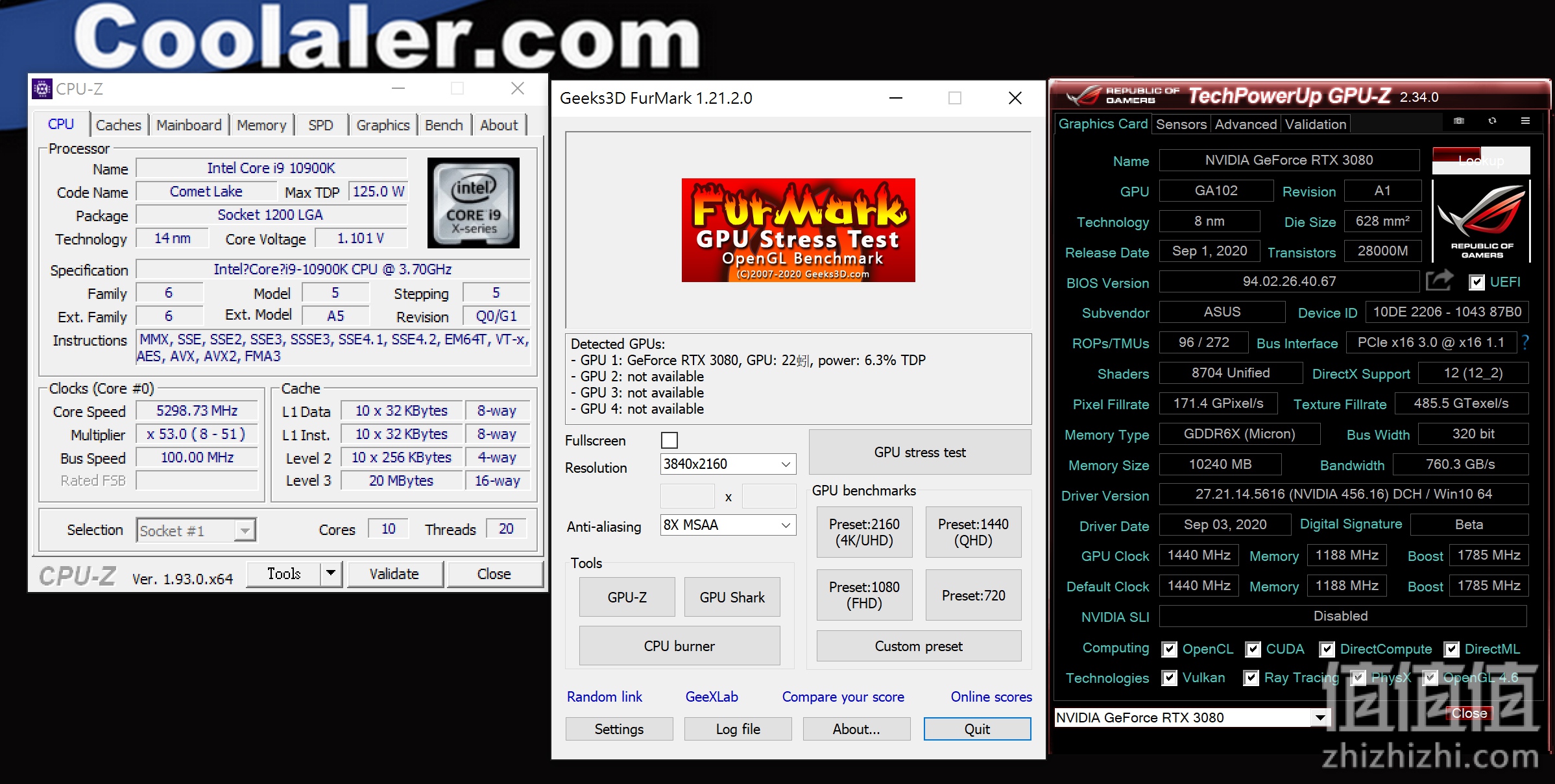Open CPU-Z SPD tab
The height and width of the screenshot is (784, 1555).
[x=320, y=125]
